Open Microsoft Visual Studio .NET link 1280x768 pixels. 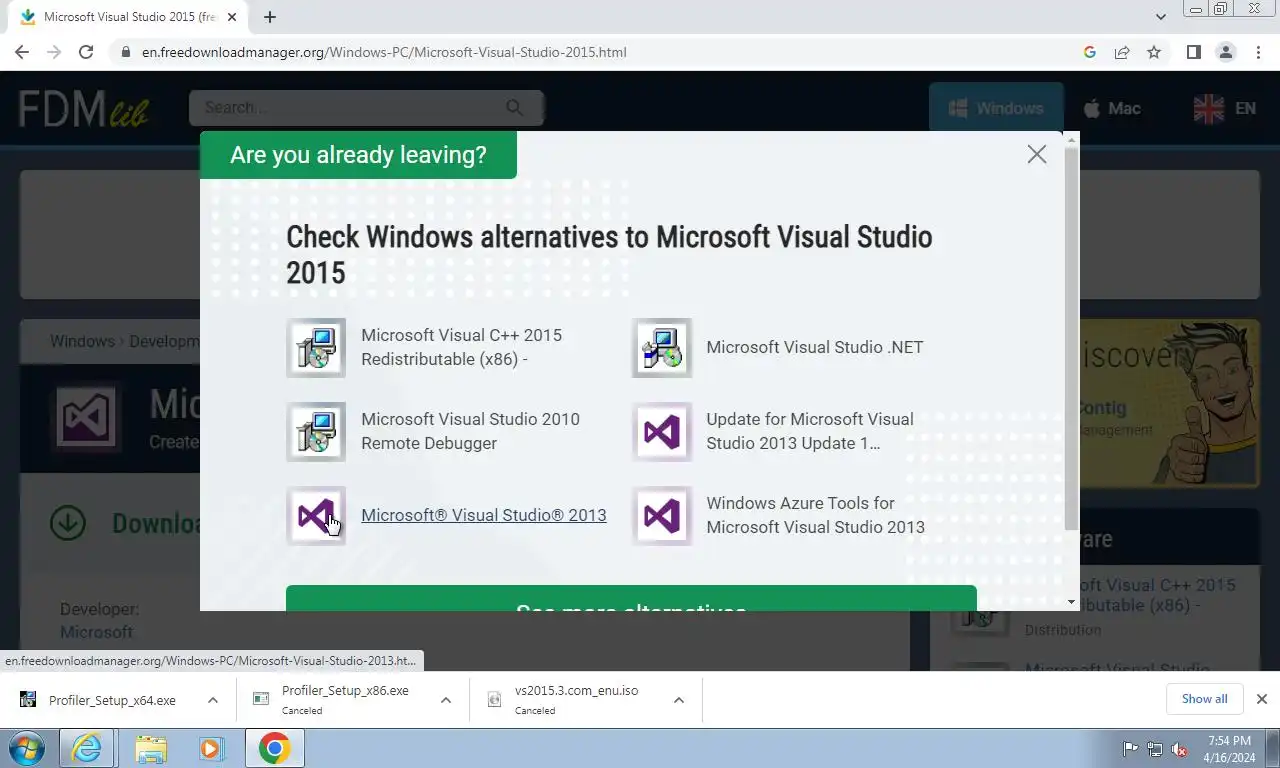point(815,347)
